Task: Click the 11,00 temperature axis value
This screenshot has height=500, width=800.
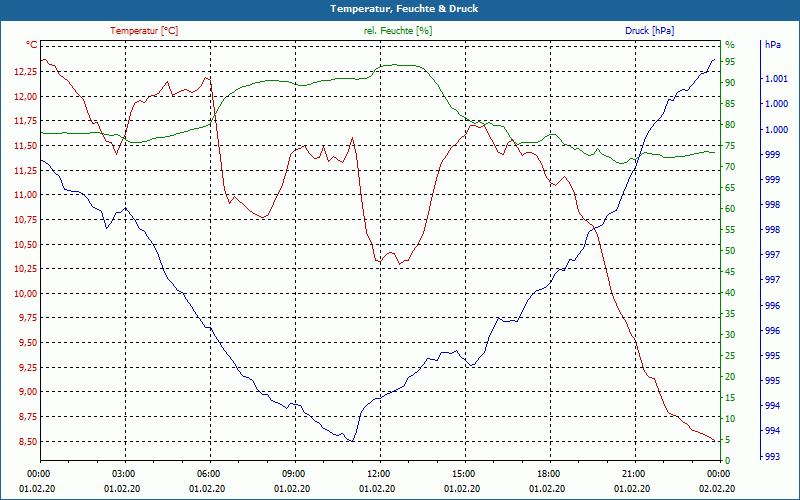Action: tap(26, 195)
